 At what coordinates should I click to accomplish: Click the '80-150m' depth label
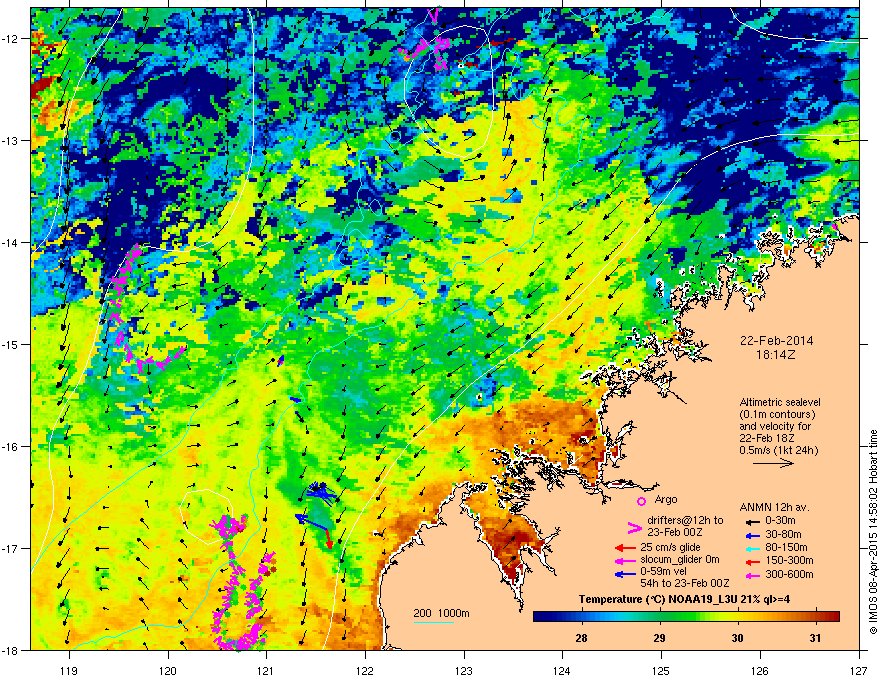pyautogui.click(x=786, y=548)
